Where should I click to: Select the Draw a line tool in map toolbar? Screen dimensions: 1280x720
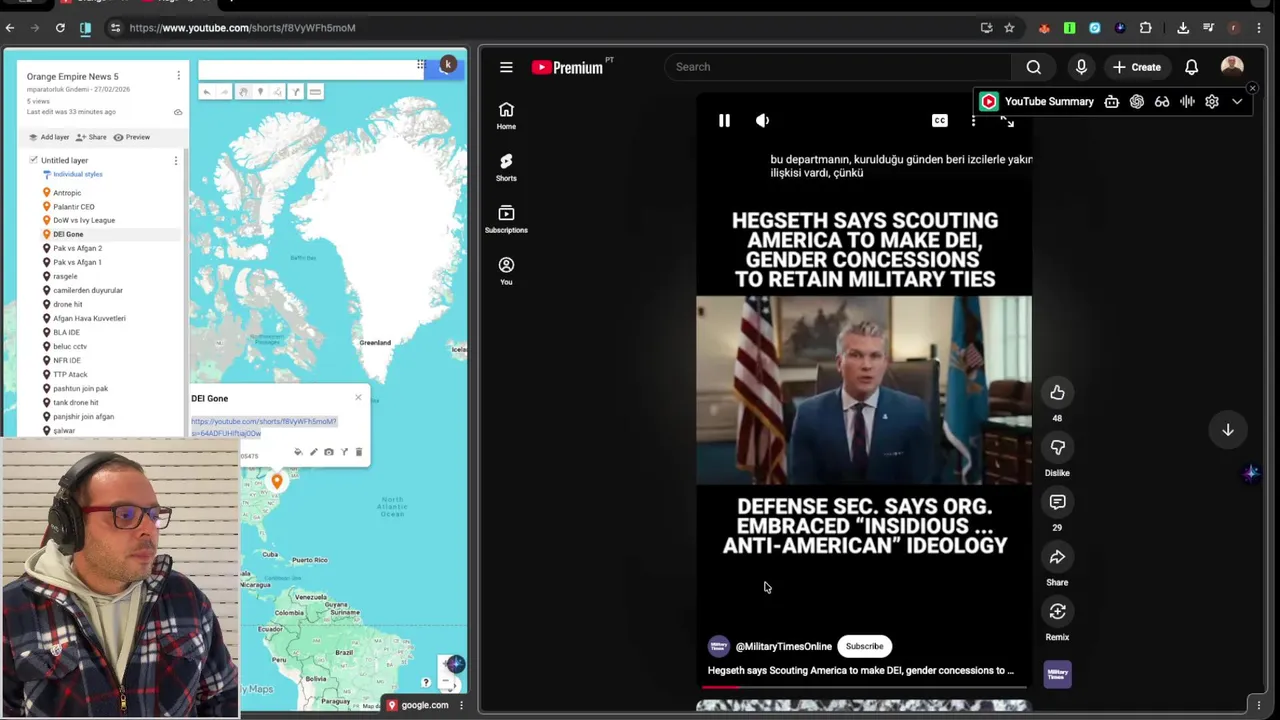click(x=278, y=92)
